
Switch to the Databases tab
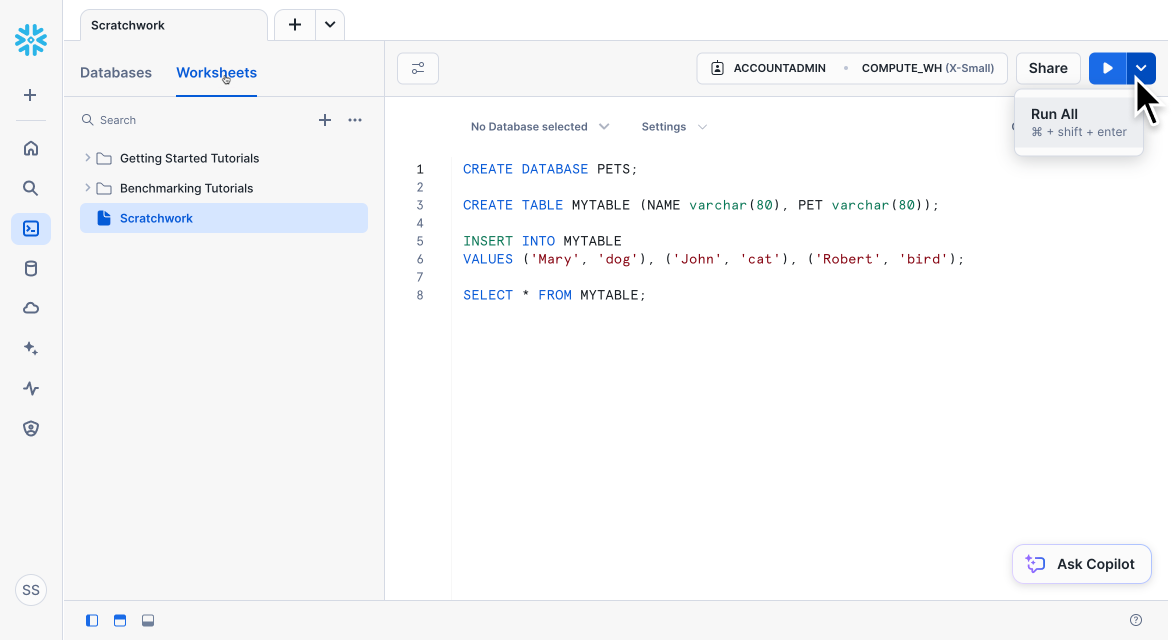116,72
